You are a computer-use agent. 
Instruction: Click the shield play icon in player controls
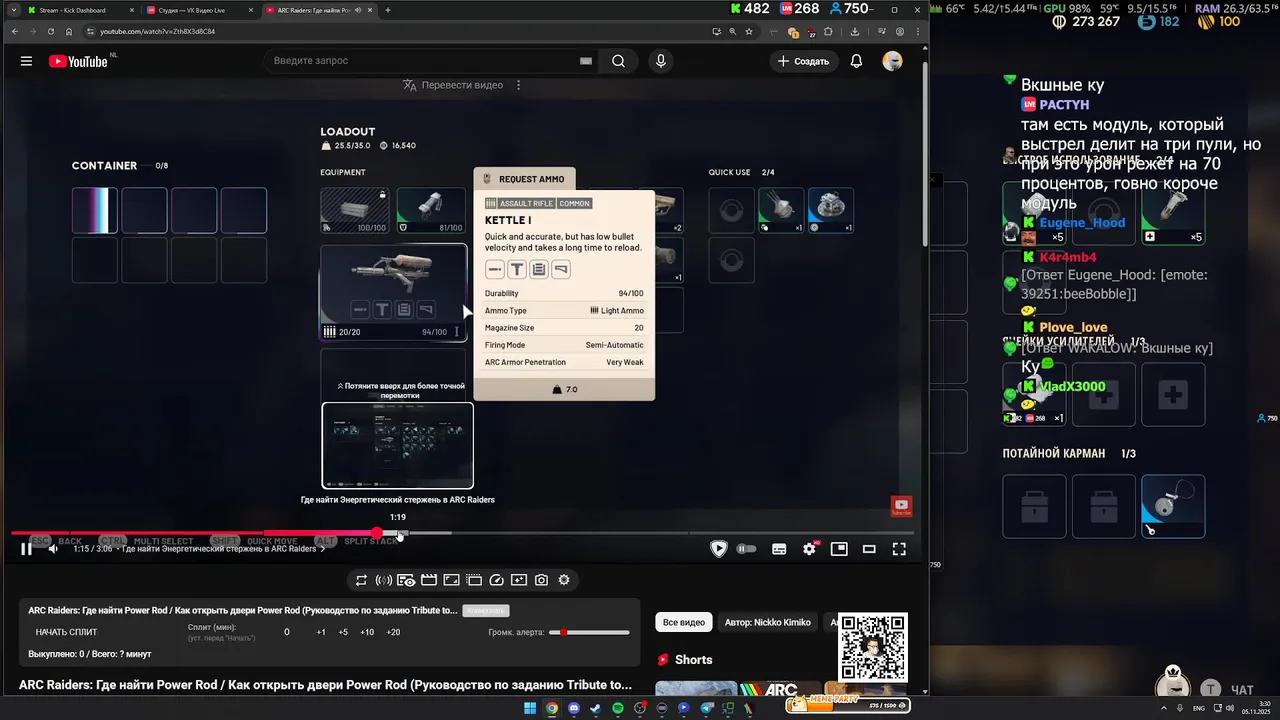[x=718, y=548]
